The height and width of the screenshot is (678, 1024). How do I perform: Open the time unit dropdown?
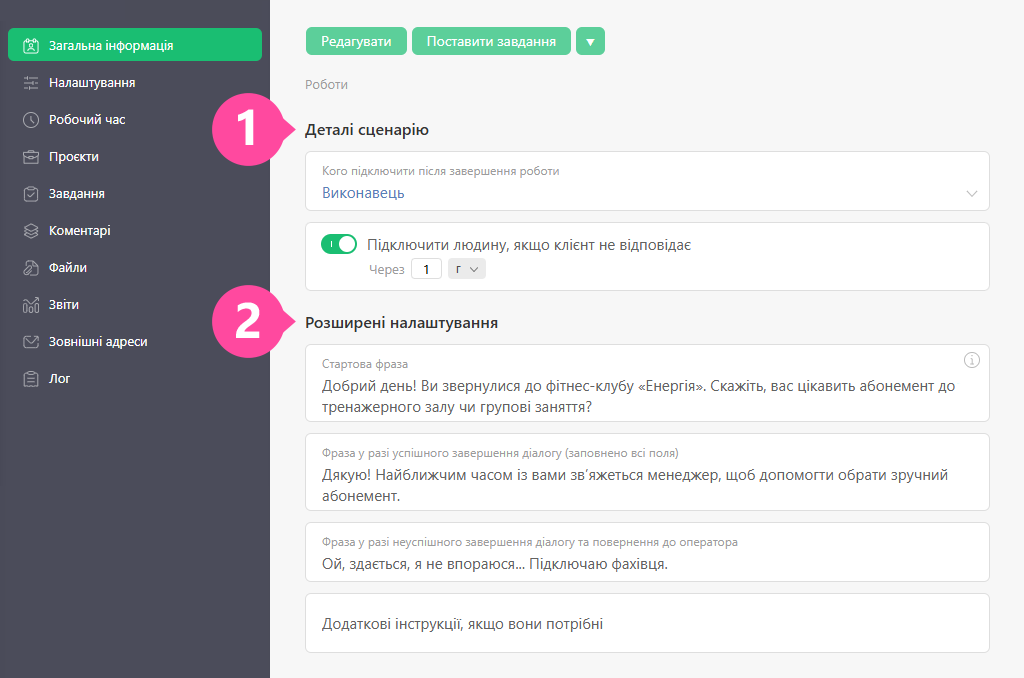(x=467, y=269)
